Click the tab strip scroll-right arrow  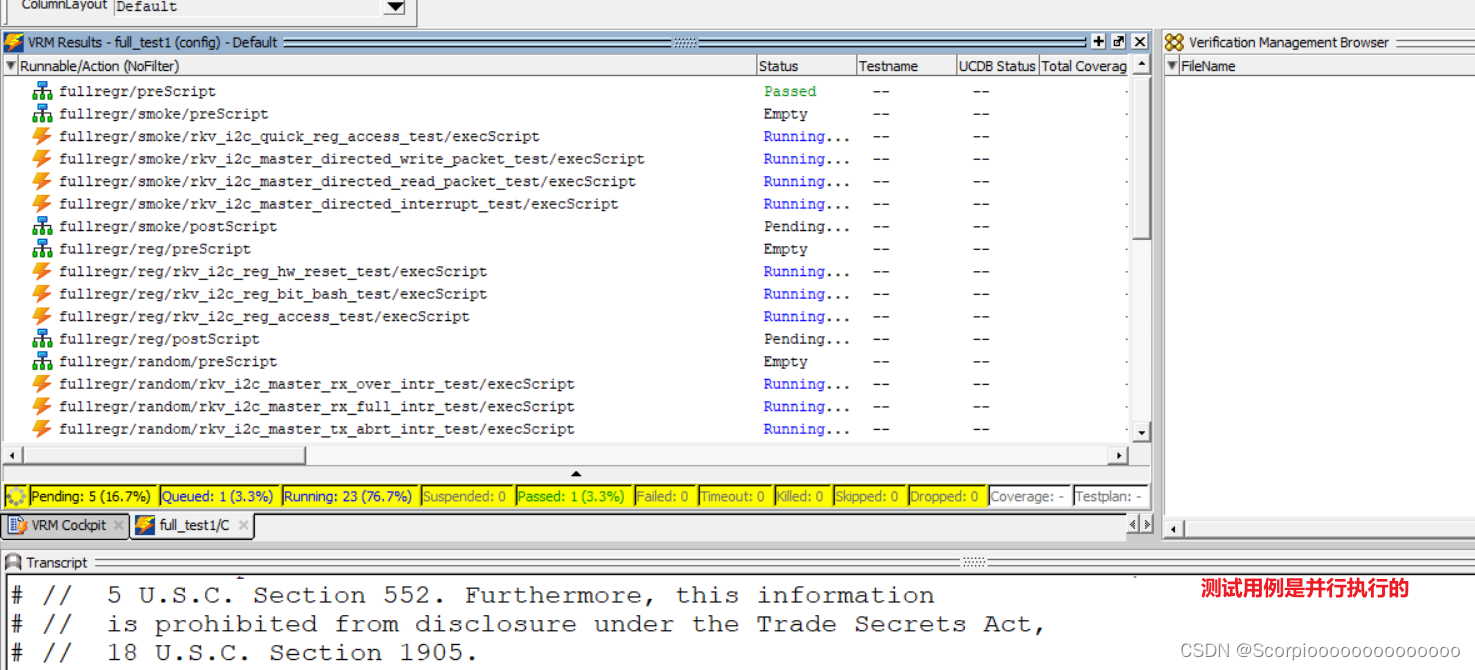pos(1146,524)
